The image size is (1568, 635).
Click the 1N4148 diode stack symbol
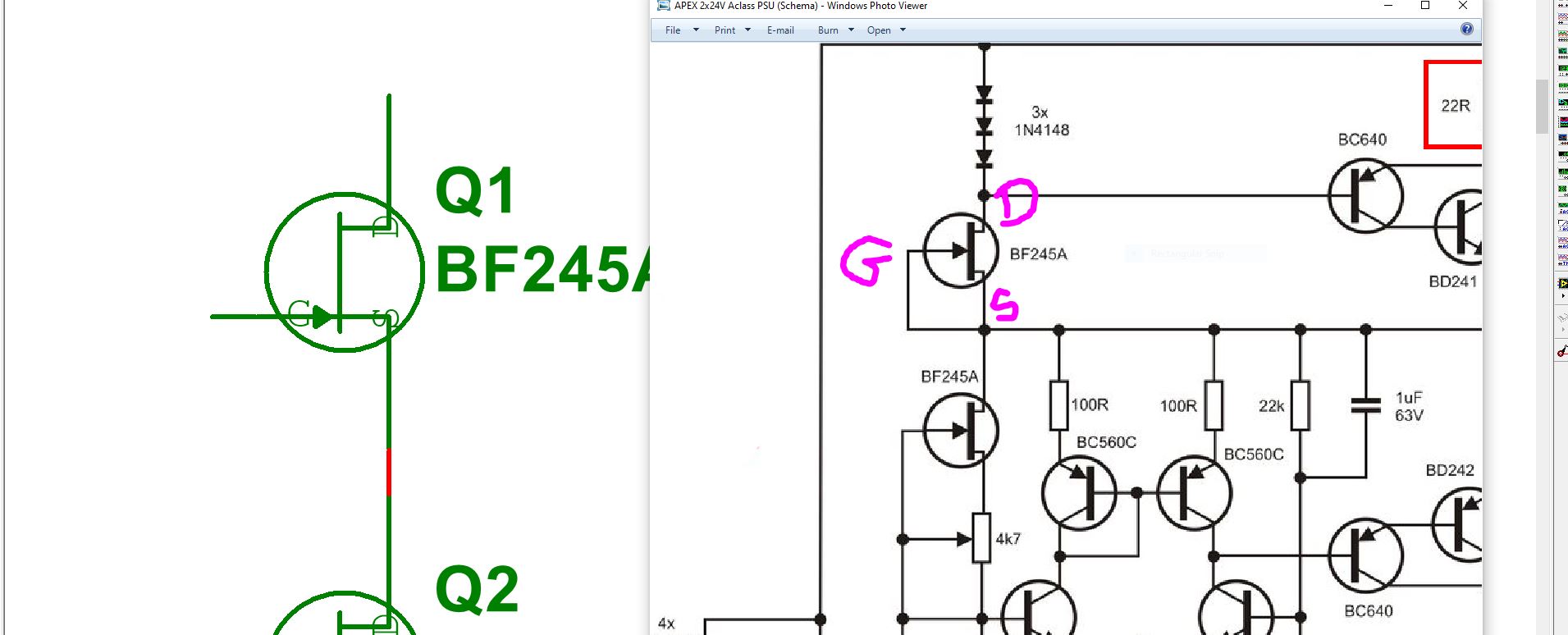pyautogui.click(x=985, y=127)
